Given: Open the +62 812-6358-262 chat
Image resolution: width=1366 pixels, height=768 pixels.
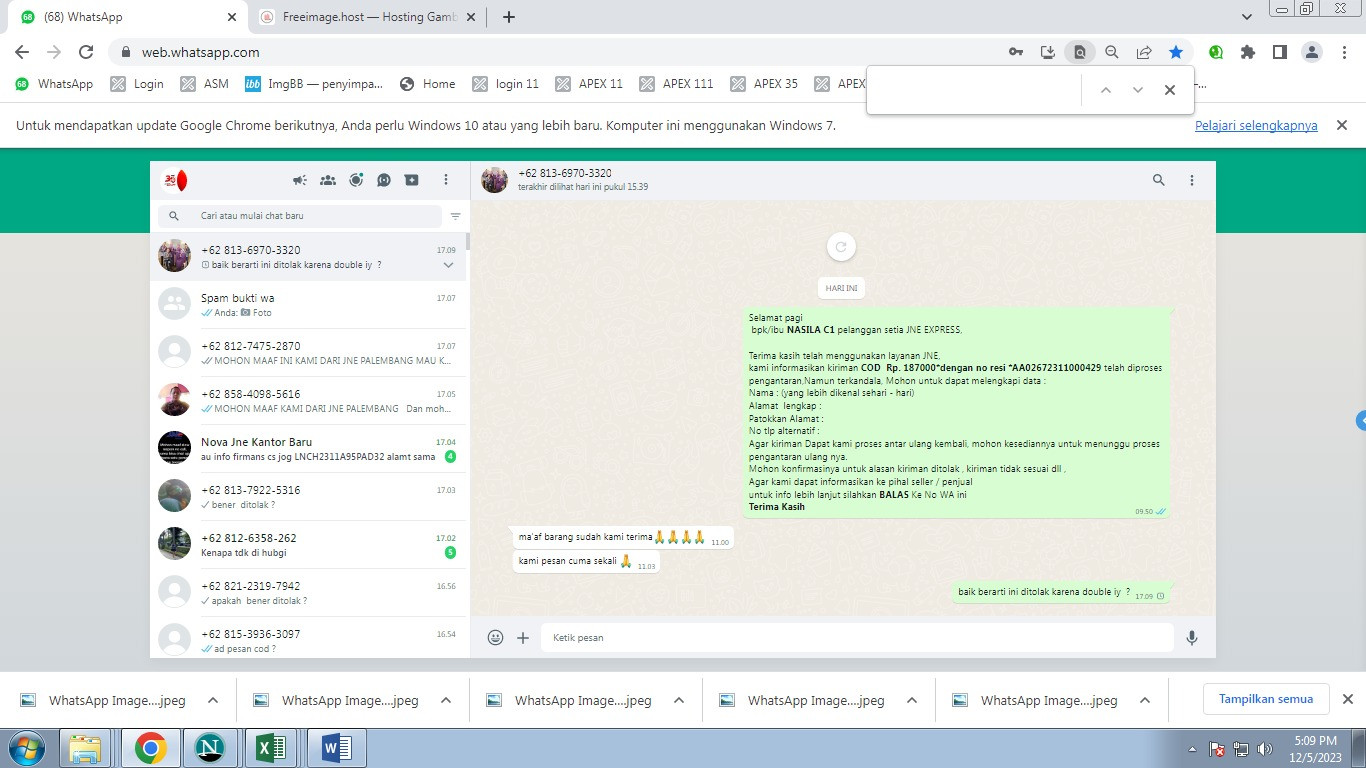Looking at the screenshot, I should point(310,545).
